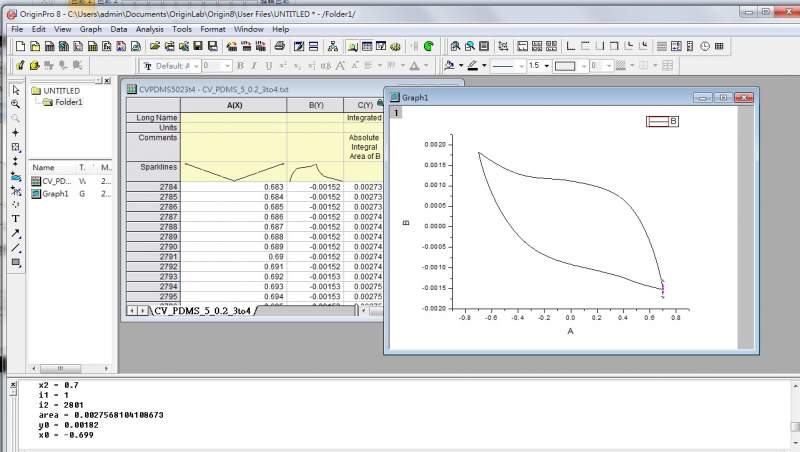
Task: Toggle Bold text formatting
Action: point(240,66)
